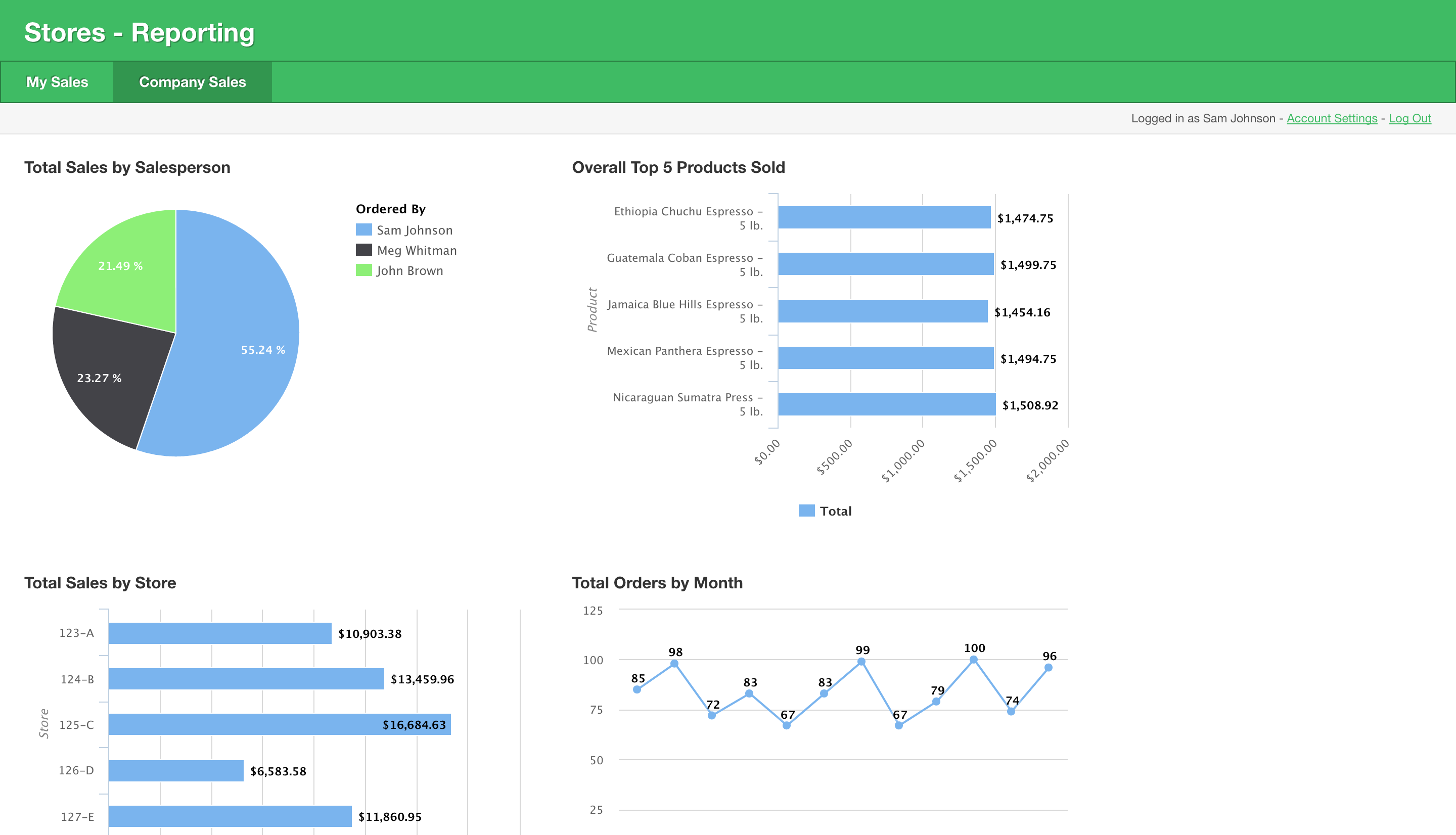Click John Brown legend color swatch
1456x835 pixels.
363,270
